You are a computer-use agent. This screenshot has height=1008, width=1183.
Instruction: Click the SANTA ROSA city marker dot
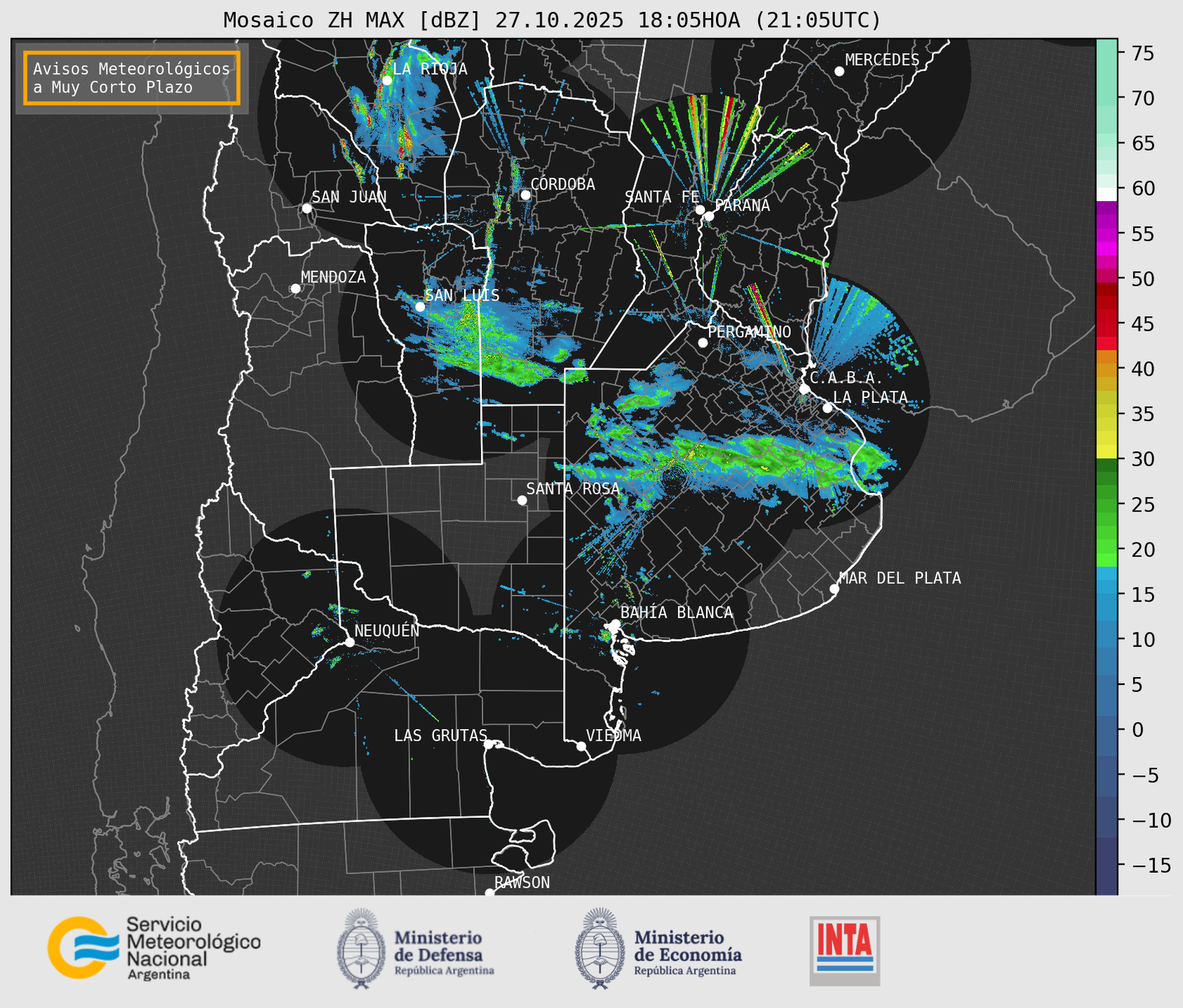point(522,500)
